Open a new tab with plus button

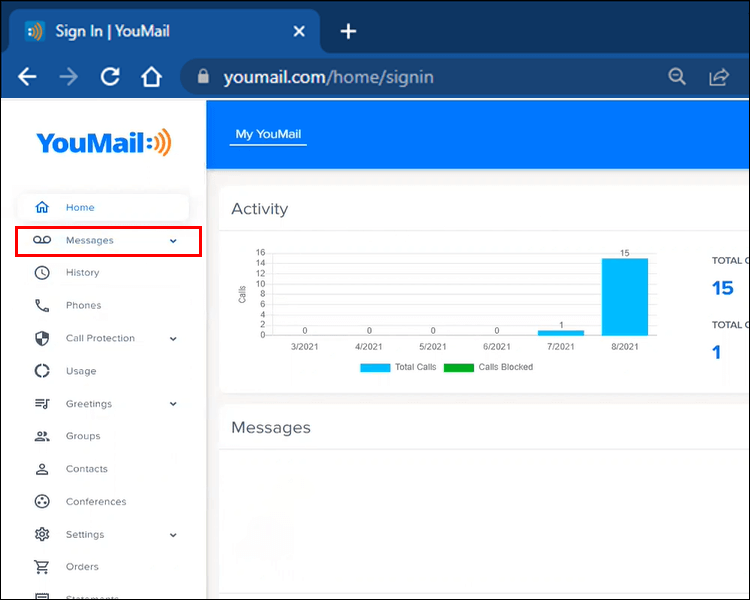point(348,31)
